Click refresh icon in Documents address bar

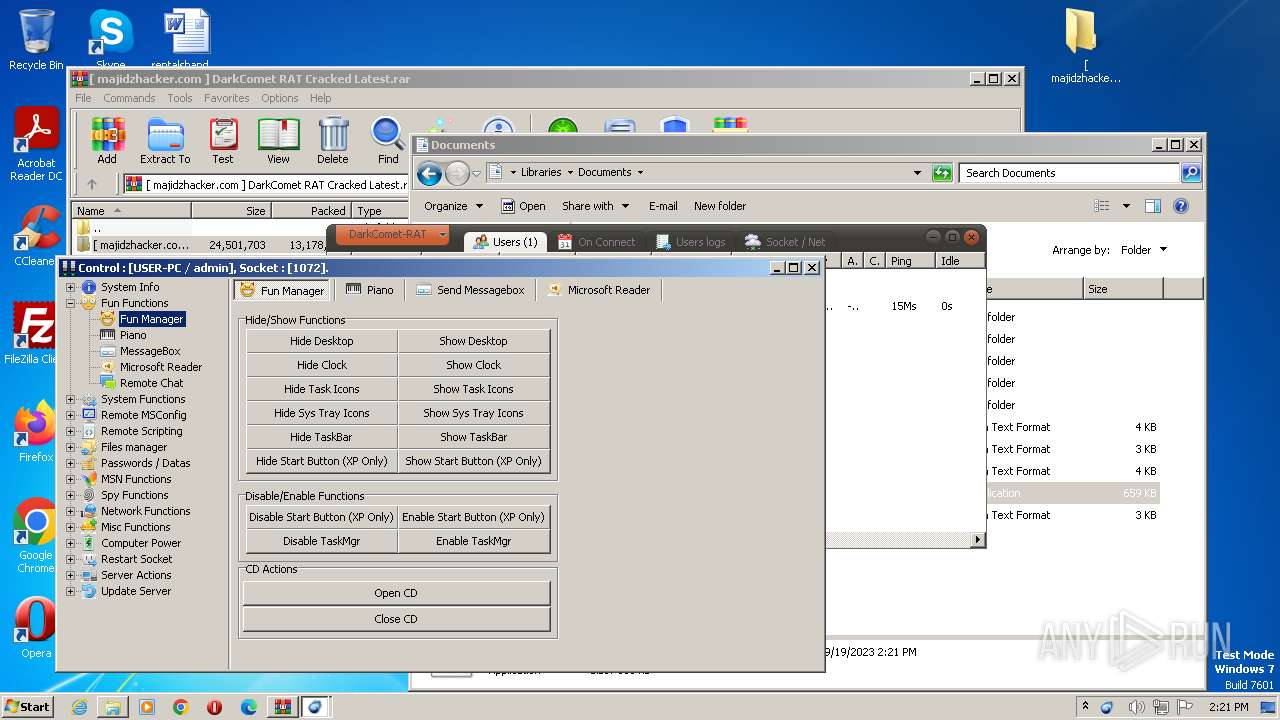pyautogui.click(x=942, y=173)
